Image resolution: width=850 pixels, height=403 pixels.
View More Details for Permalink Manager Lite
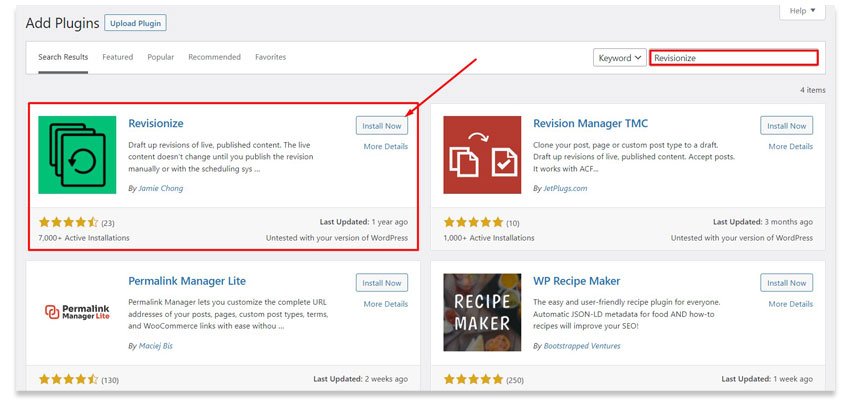coord(385,304)
